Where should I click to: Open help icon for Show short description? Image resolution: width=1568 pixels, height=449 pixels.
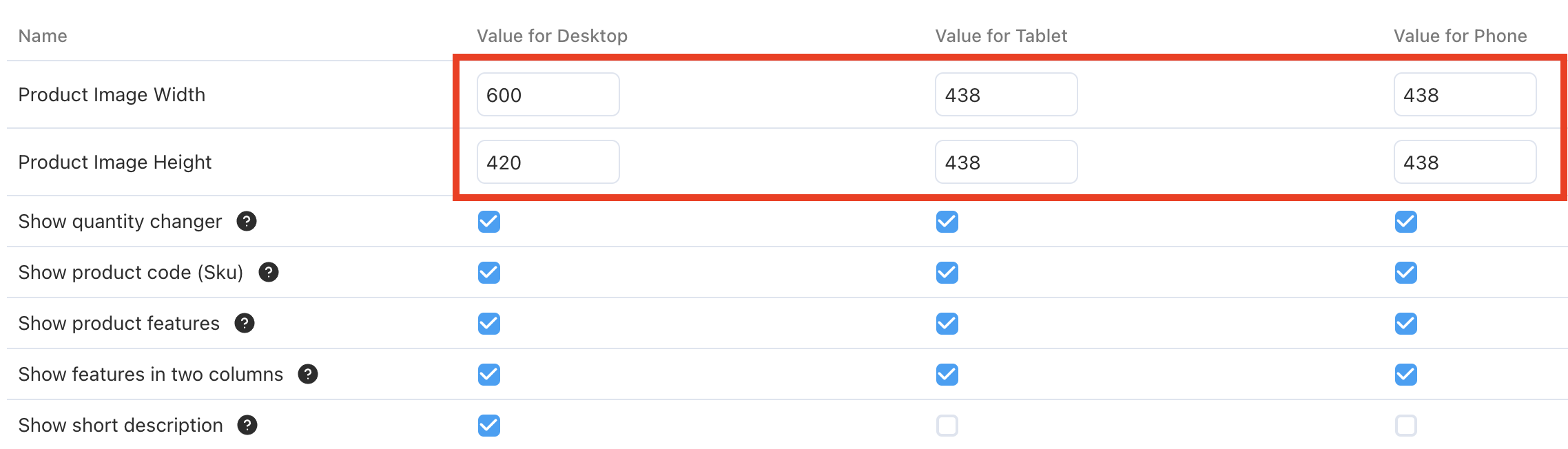pos(247,425)
